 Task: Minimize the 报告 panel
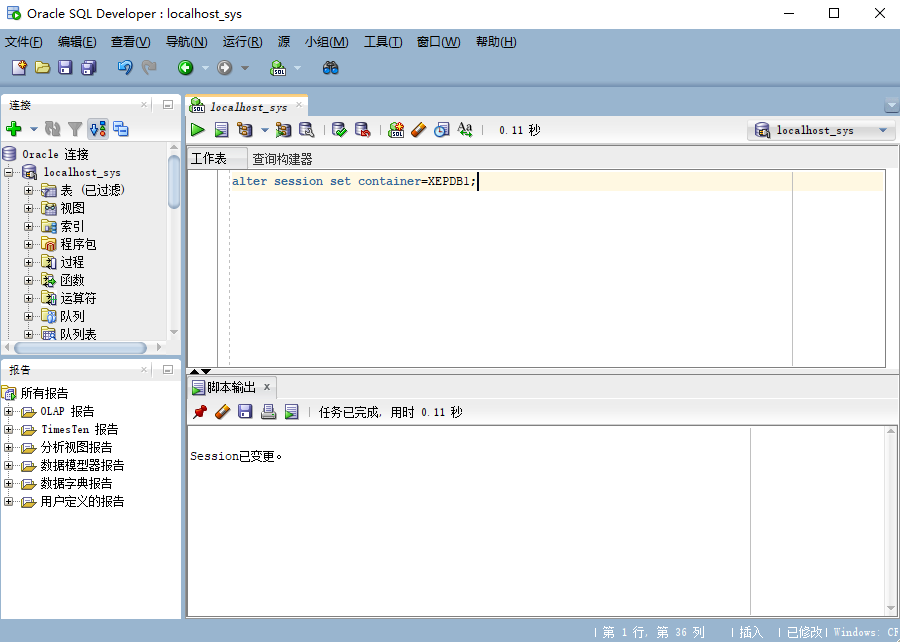(x=168, y=369)
